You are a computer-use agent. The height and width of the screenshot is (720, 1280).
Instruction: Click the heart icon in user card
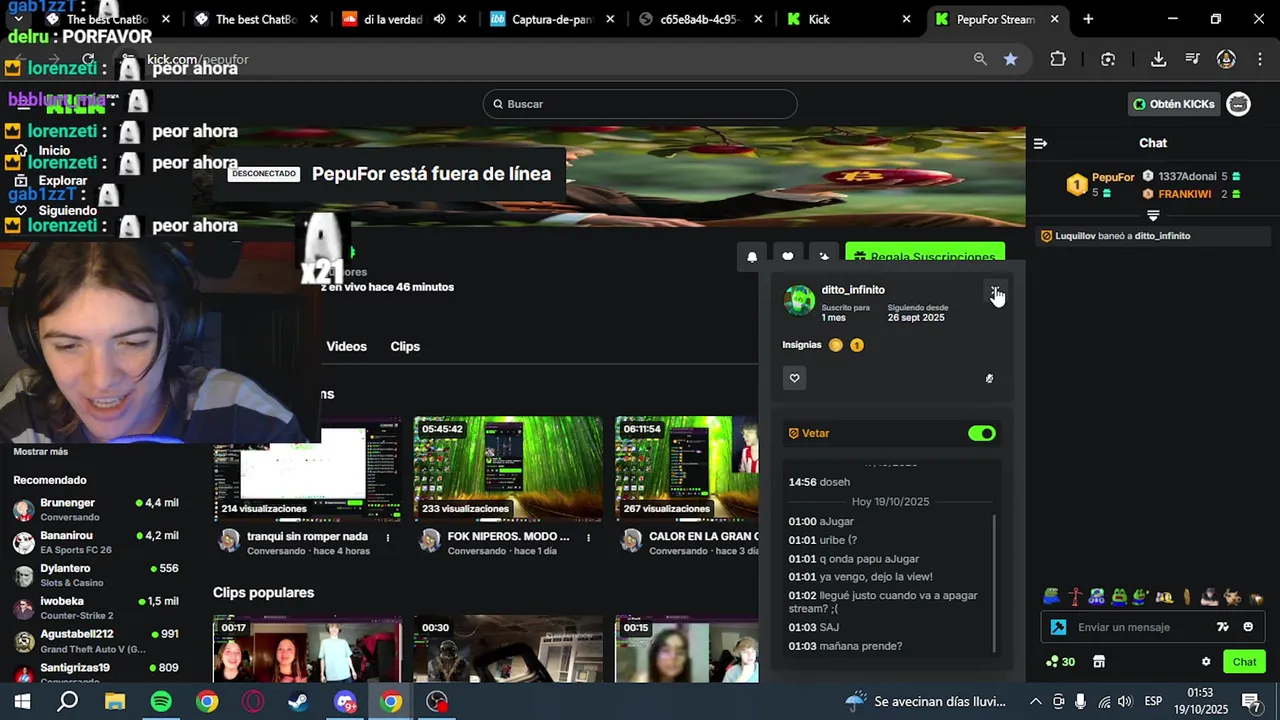tap(795, 378)
